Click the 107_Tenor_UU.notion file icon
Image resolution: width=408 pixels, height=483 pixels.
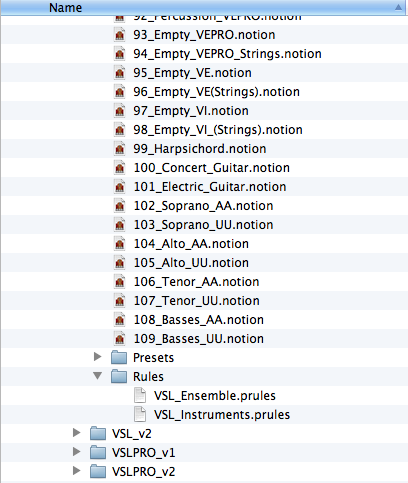[120, 301]
